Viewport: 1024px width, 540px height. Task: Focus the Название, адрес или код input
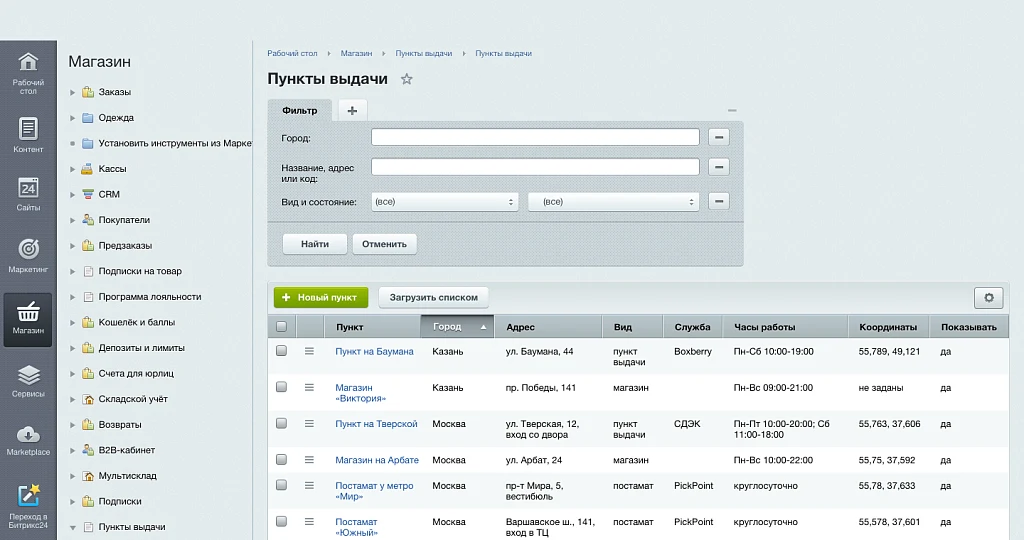[x=535, y=167]
